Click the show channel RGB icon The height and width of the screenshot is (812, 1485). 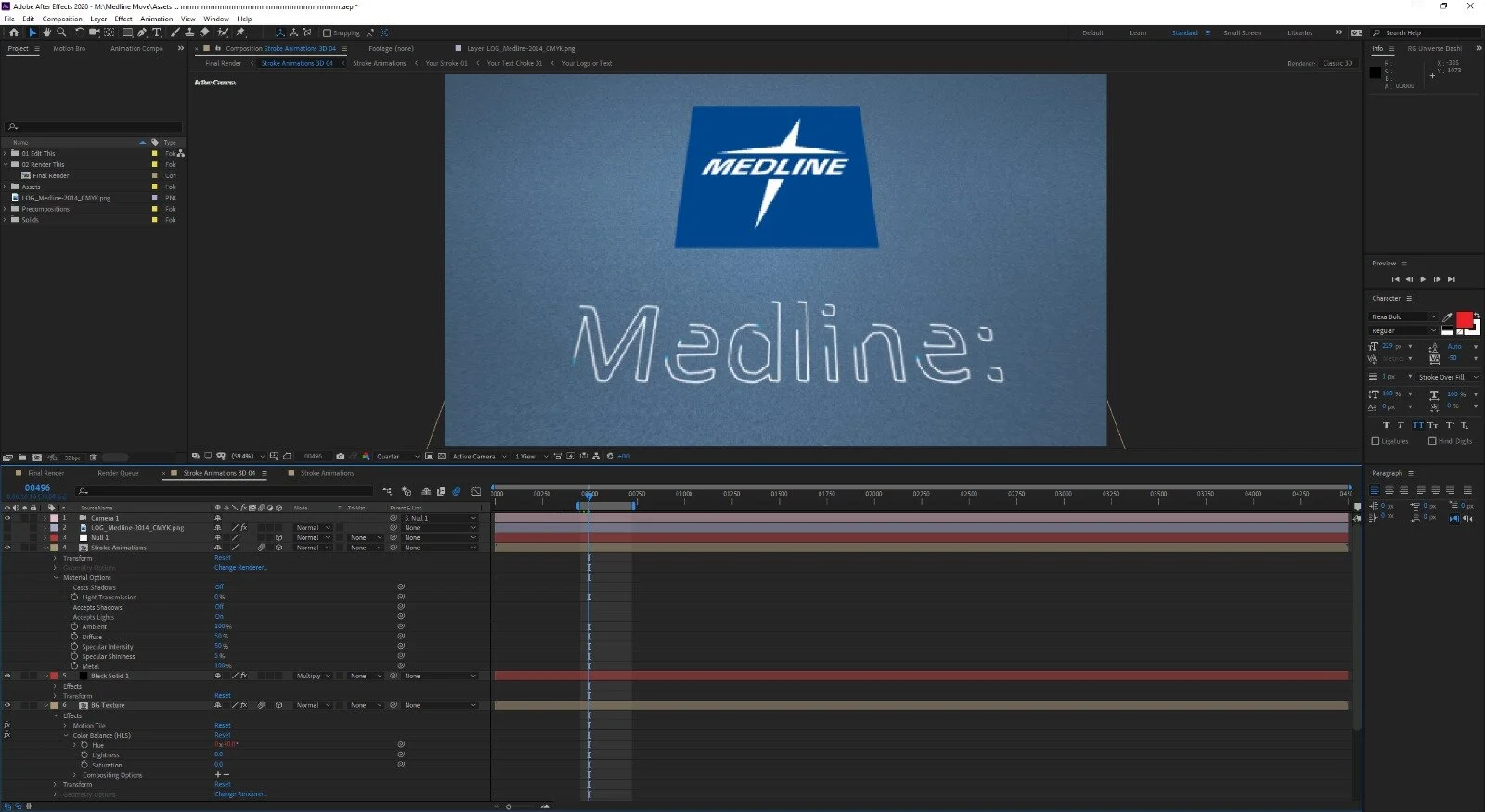click(x=367, y=457)
